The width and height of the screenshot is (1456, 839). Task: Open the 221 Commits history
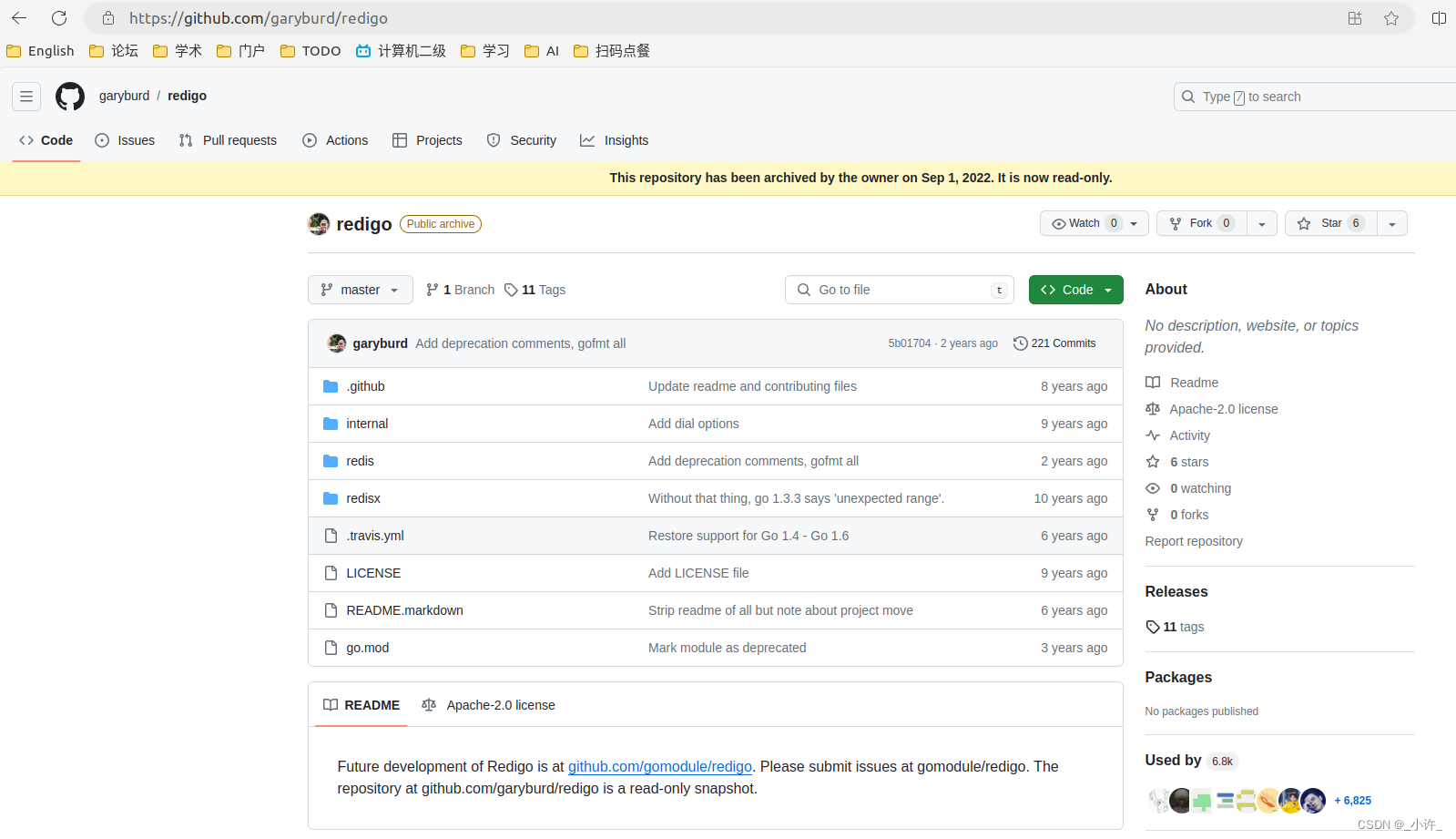coord(1054,343)
